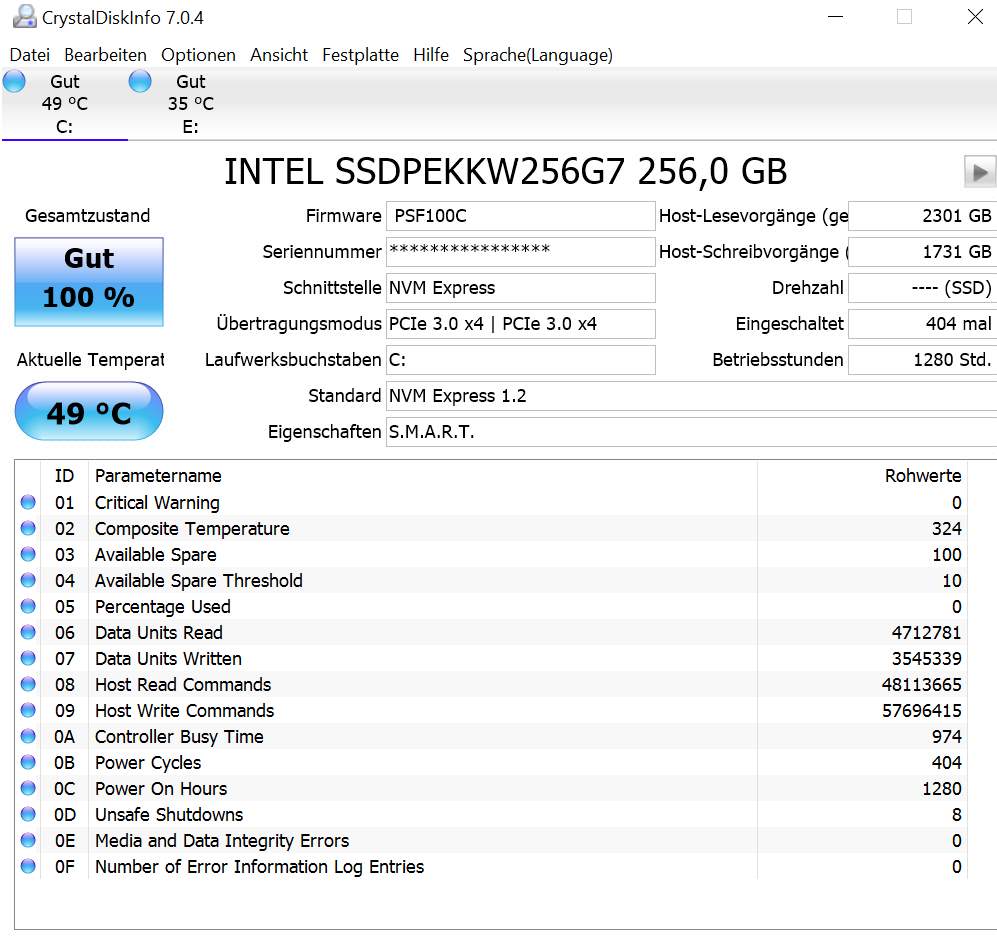Click the Host-Lesevorgänge value 2301 GB
This screenshot has height=936, width=997.
pyautogui.click(x=922, y=216)
